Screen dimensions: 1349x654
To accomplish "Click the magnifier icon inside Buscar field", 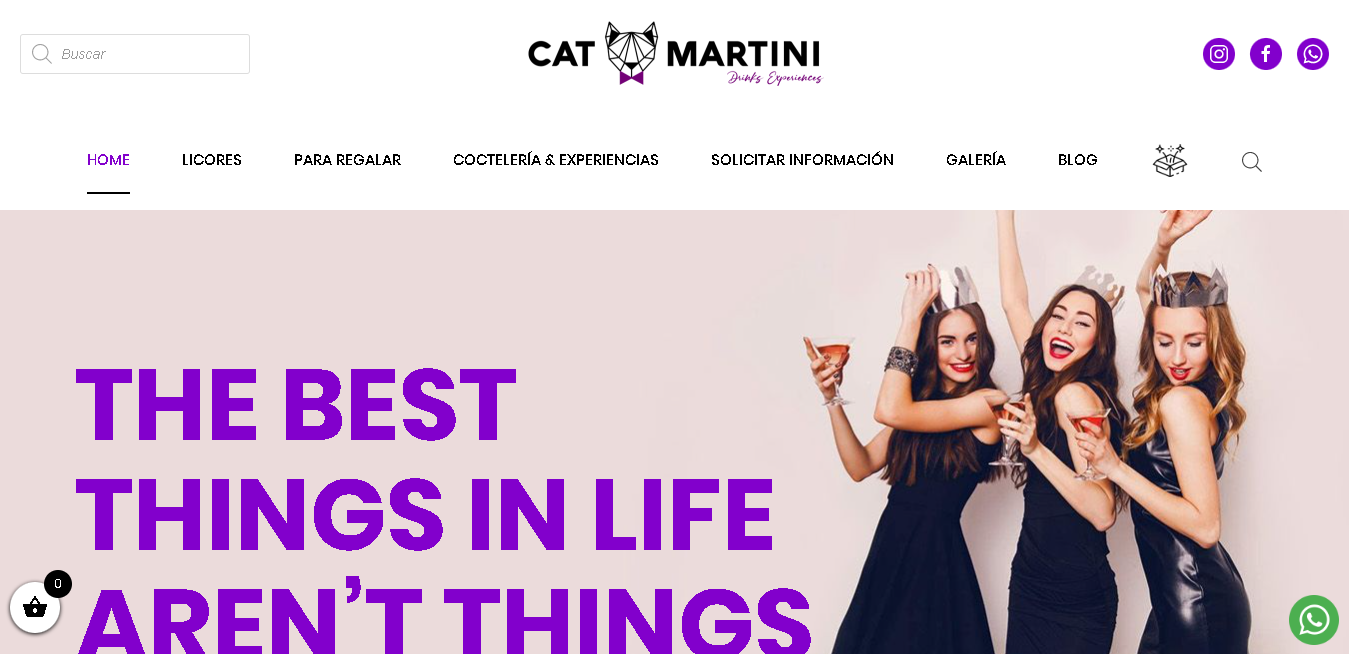I will [x=41, y=54].
